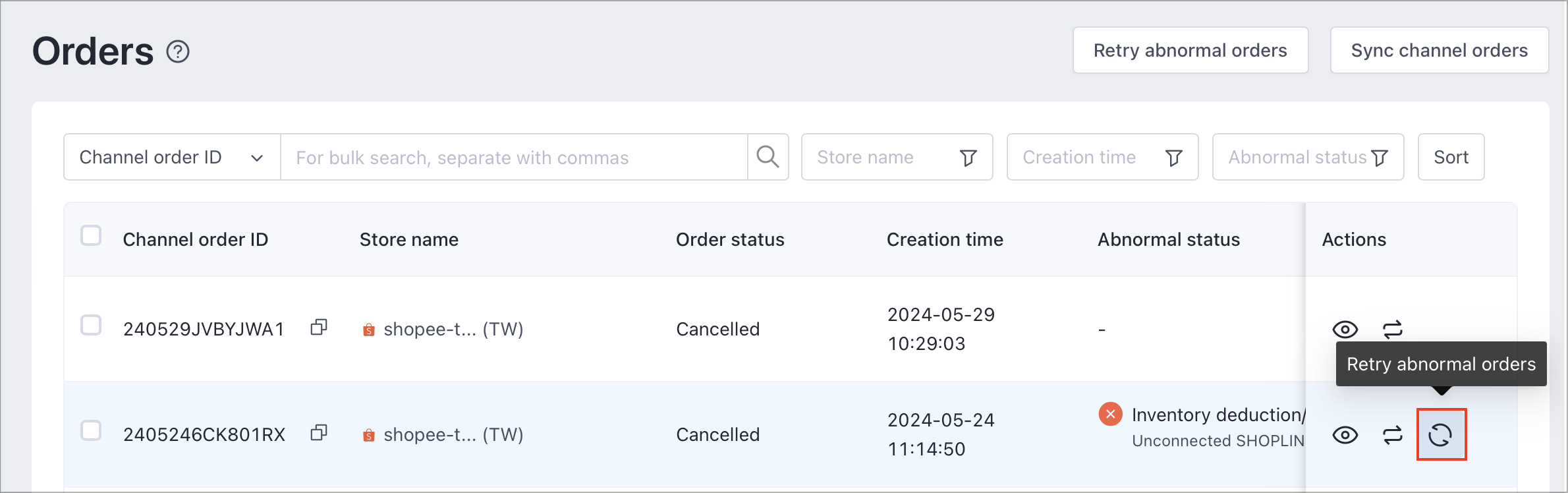Viewport: 1568px width, 493px height.
Task: Click the red error status icon
Action: point(1110,414)
